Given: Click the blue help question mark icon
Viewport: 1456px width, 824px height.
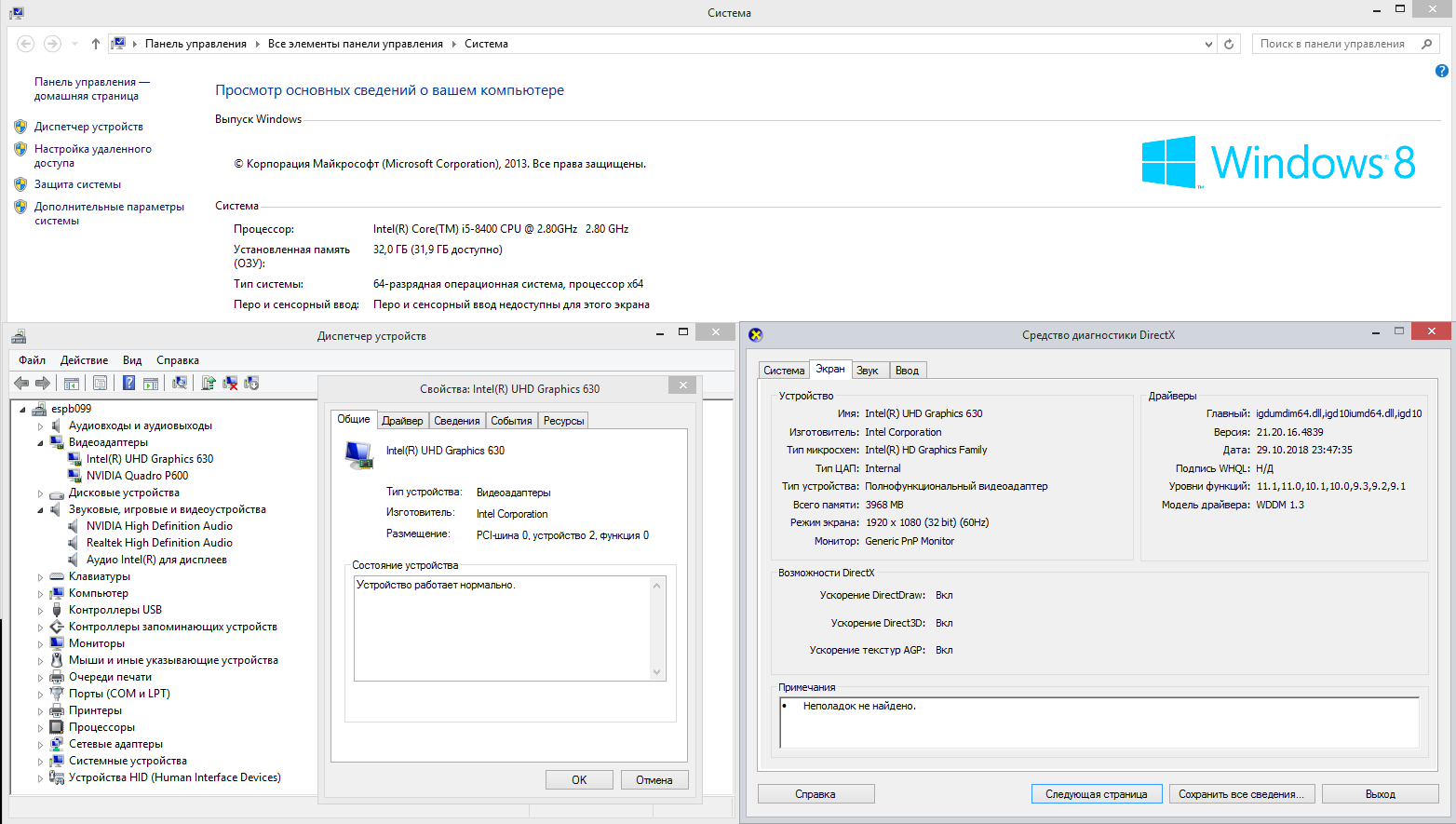Looking at the screenshot, I should (x=1441, y=71).
